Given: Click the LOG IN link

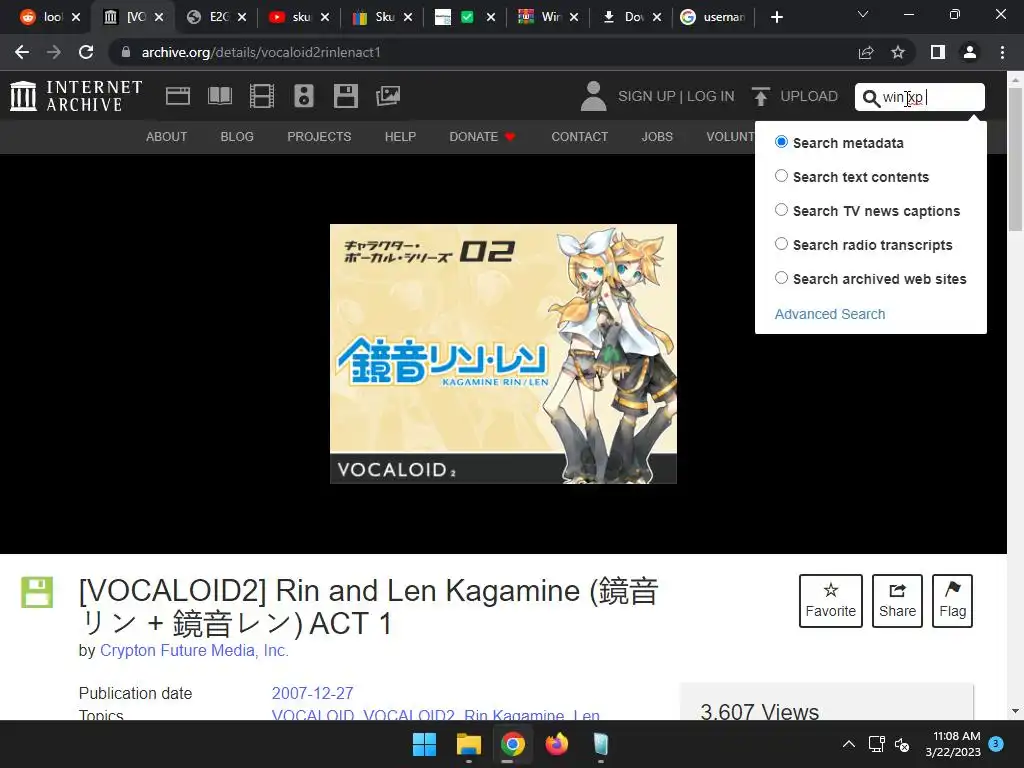Looking at the screenshot, I should coord(711,96).
